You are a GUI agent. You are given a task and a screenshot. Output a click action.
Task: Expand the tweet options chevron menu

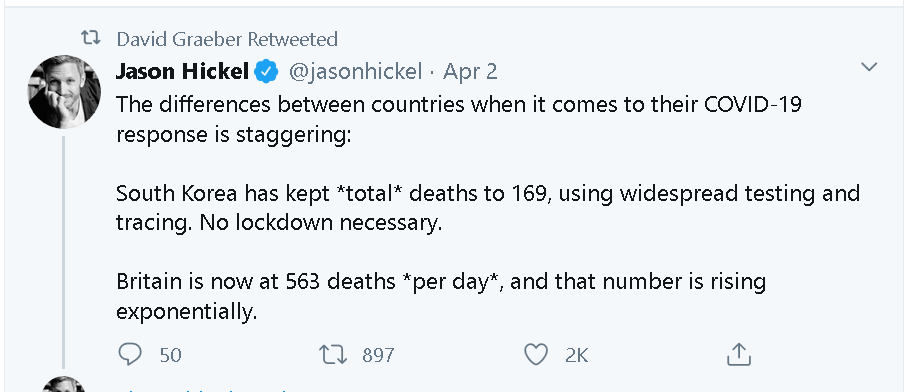pyautogui.click(x=869, y=67)
